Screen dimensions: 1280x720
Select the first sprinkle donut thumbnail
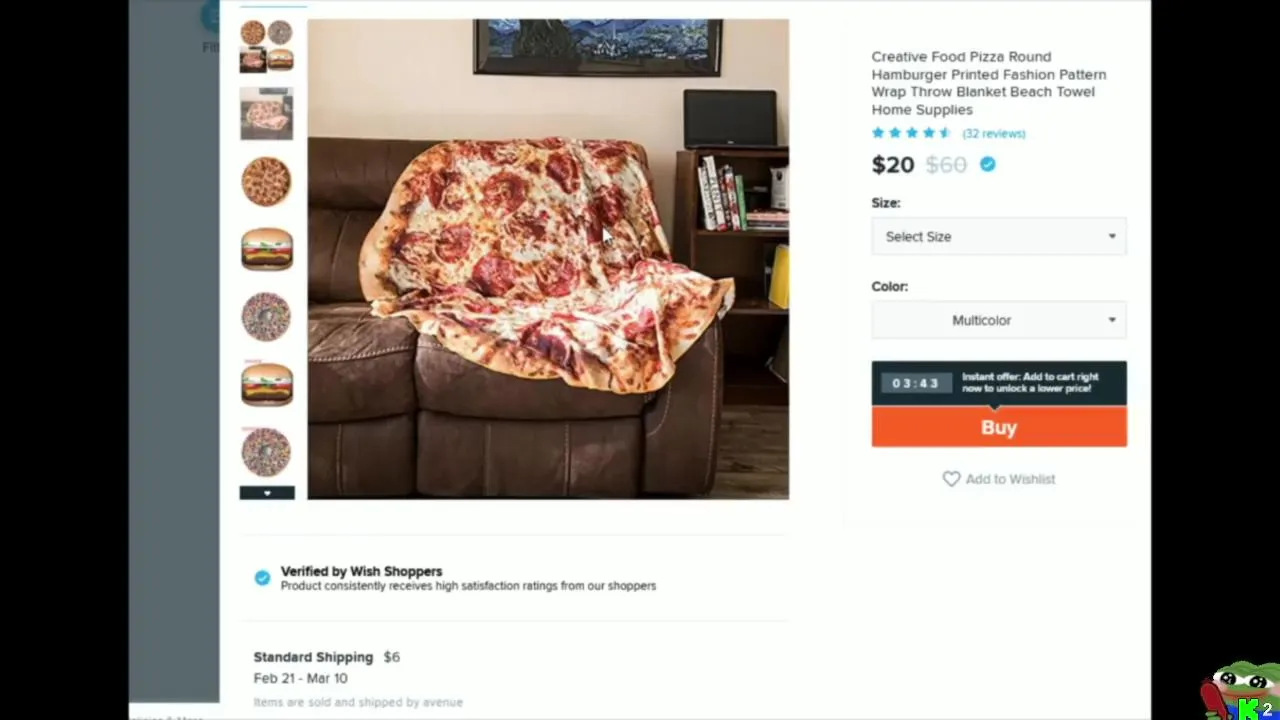pos(267,316)
